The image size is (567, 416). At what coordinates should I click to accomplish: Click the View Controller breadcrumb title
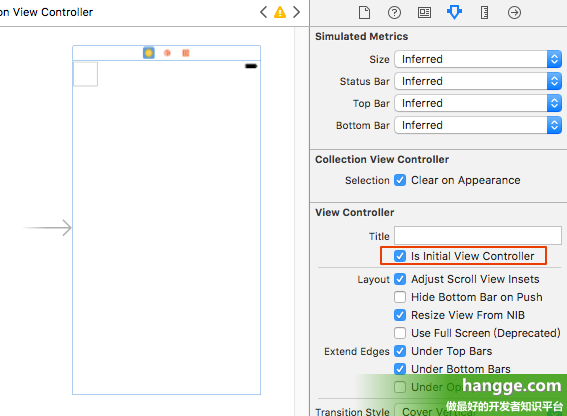(x=46, y=12)
